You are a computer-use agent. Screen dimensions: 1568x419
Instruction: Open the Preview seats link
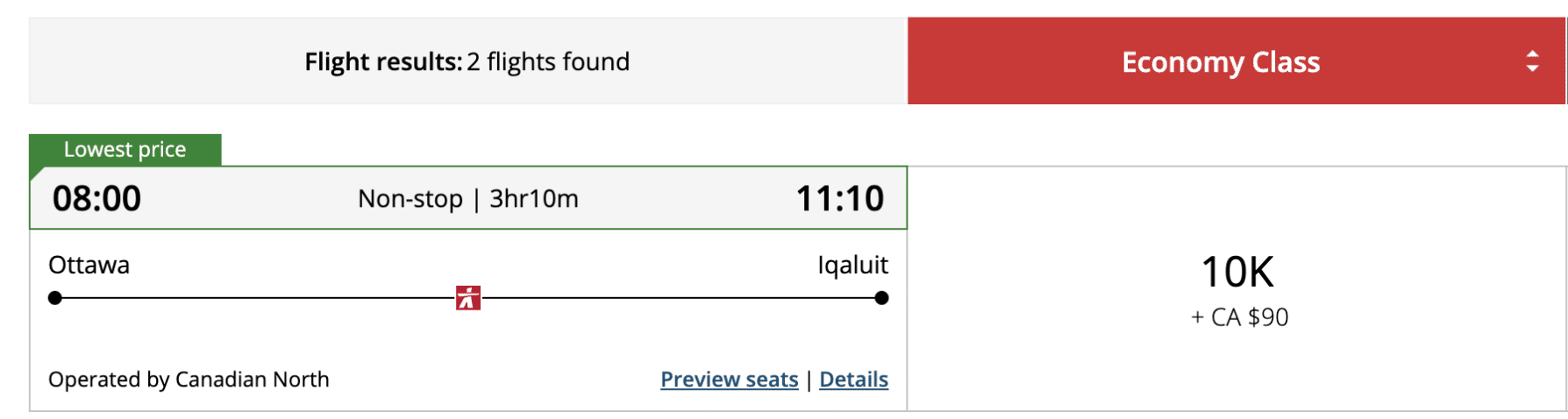[729, 380]
